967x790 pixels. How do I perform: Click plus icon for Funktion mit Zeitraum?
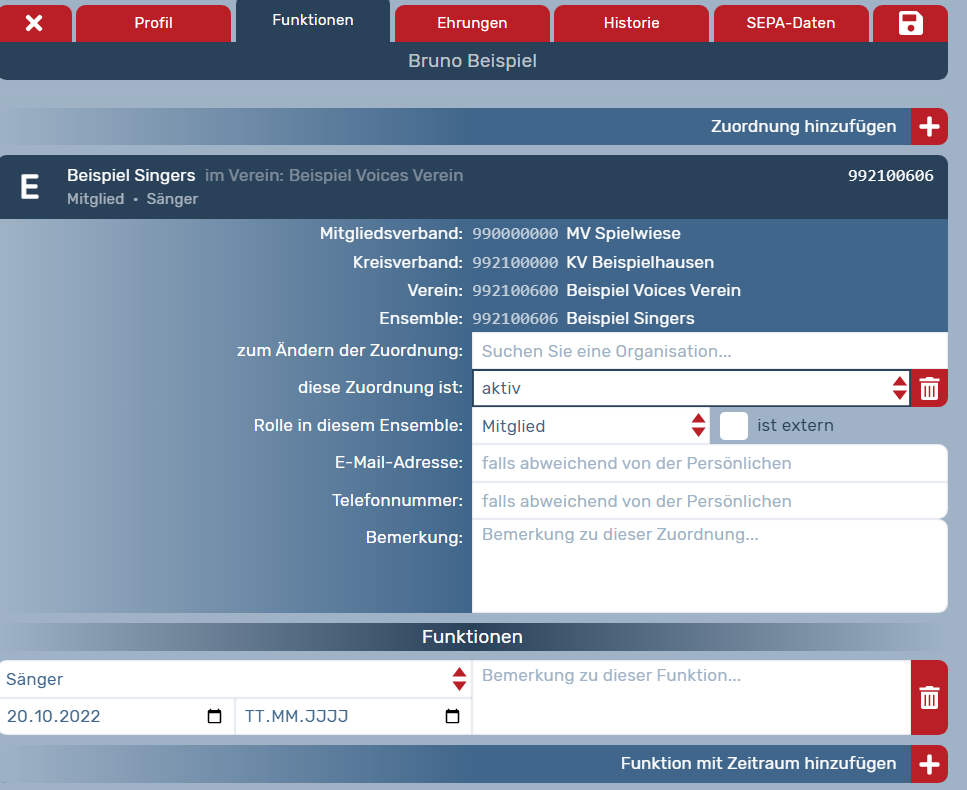(929, 764)
